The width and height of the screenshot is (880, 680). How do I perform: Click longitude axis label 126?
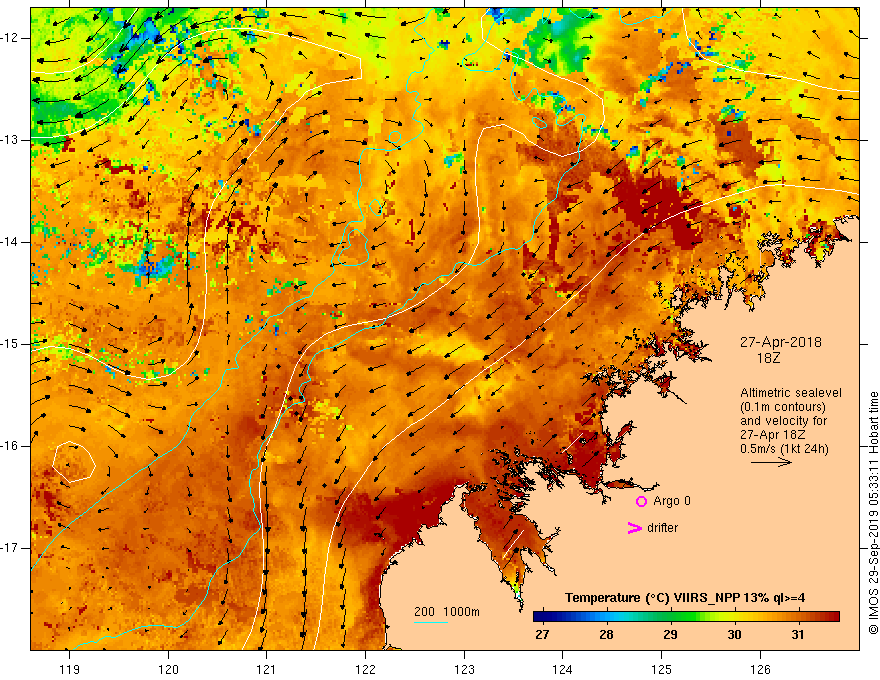[760, 669]
